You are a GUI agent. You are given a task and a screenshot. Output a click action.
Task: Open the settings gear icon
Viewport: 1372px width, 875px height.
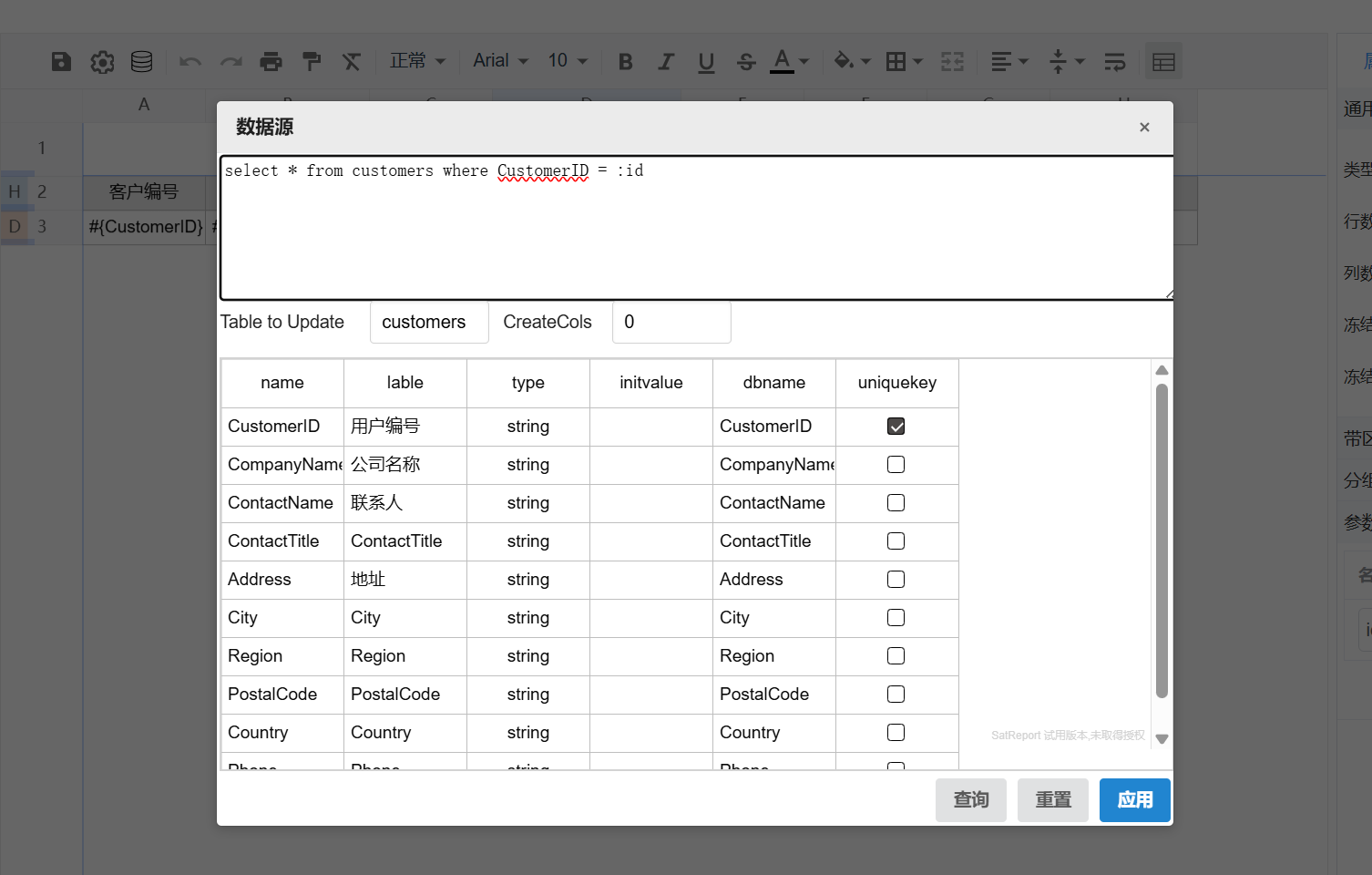pyautogui.click(x=102, y=61)
